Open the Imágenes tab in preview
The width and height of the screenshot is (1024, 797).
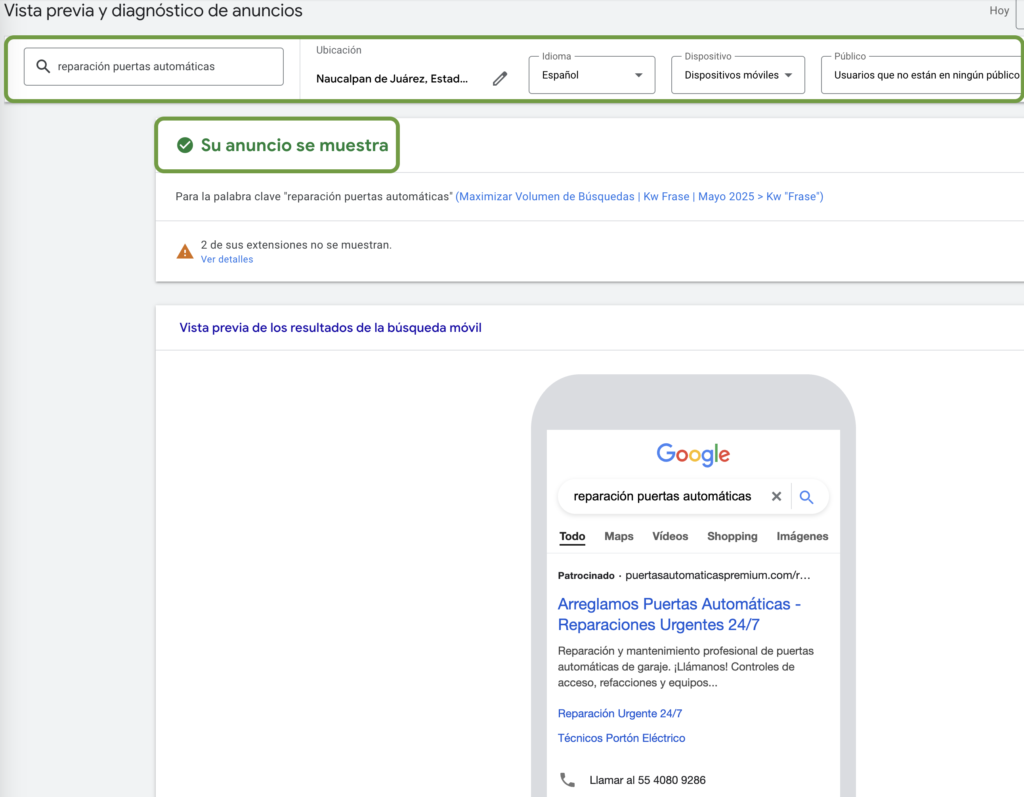coord(802,536)
